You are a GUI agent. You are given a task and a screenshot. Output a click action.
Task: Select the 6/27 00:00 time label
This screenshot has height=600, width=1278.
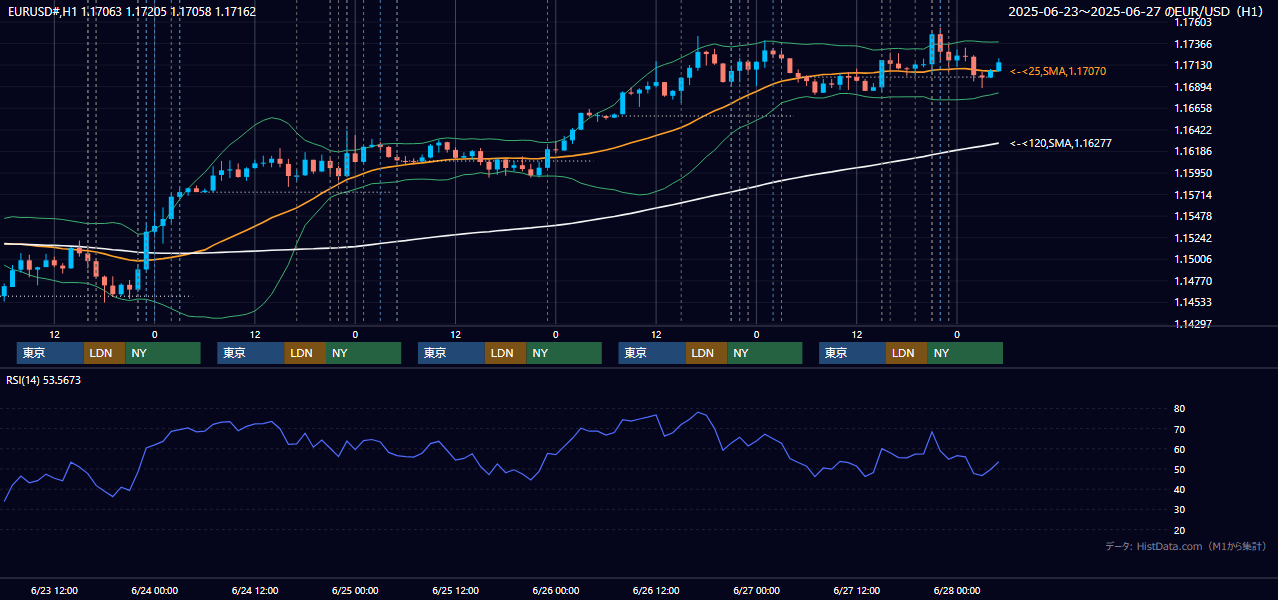pyautogui.click(x=757, y=590)
